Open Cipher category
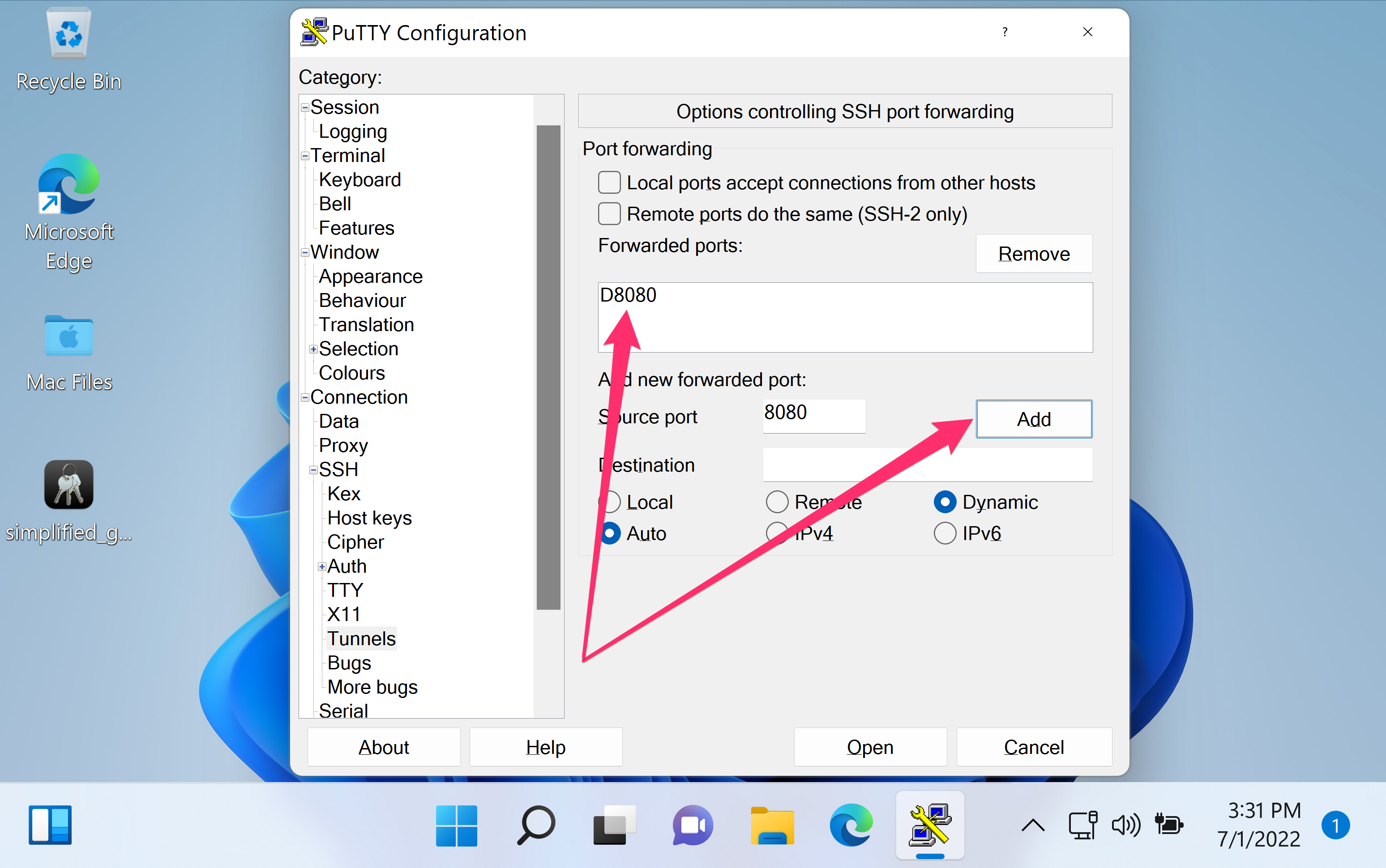Viewport: 1386px width, 868px height. 355,542
